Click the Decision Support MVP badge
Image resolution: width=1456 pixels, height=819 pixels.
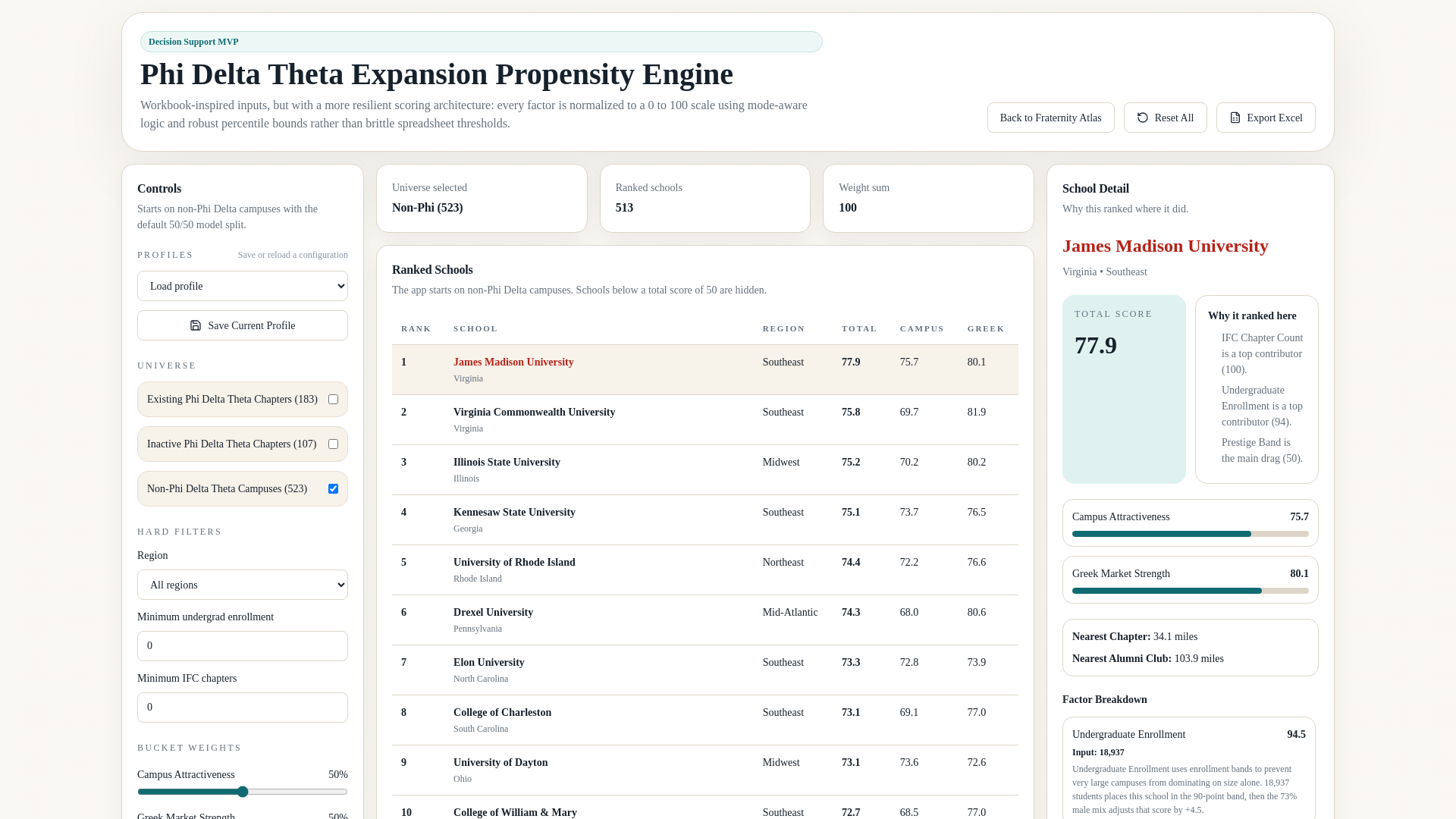[482, 42]
